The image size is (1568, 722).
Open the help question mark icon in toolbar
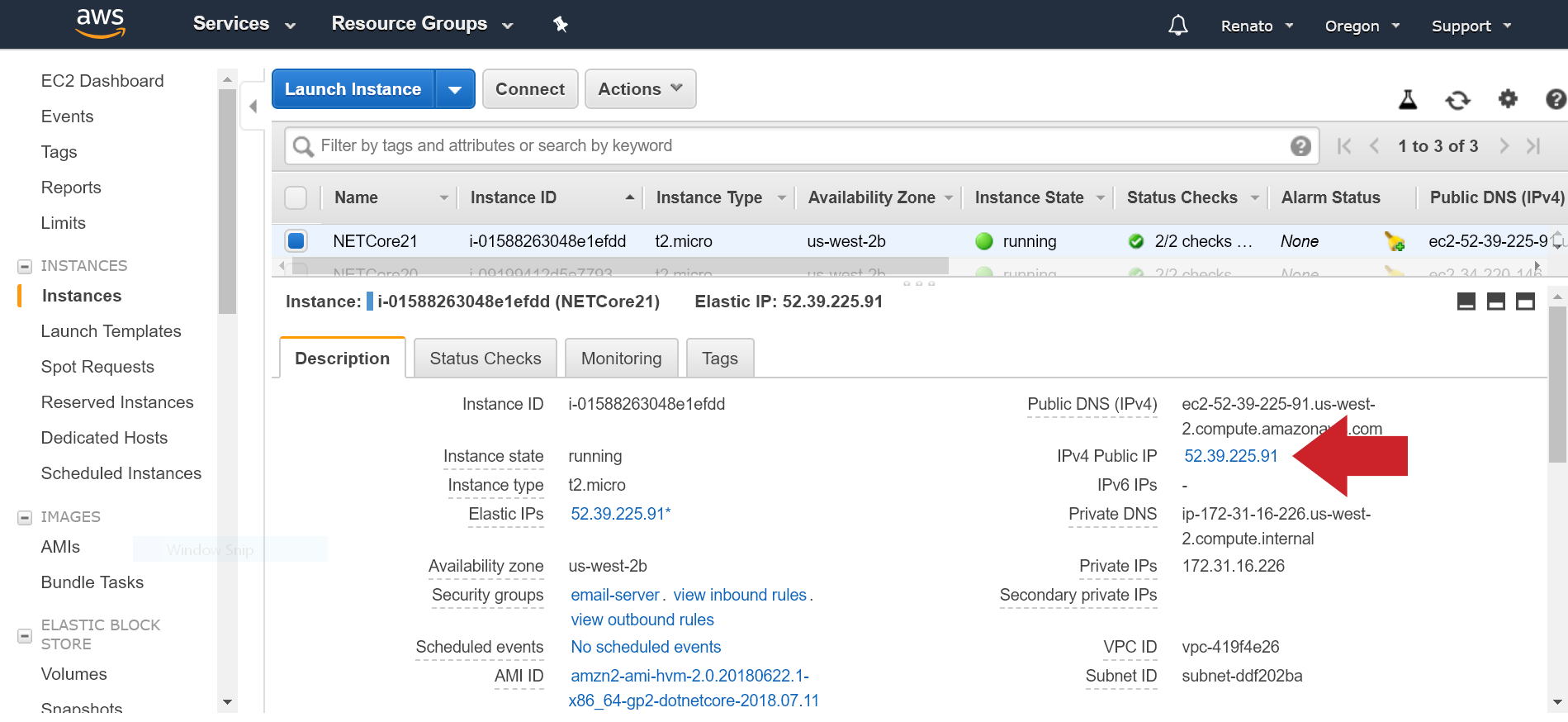coord(1556,99)
